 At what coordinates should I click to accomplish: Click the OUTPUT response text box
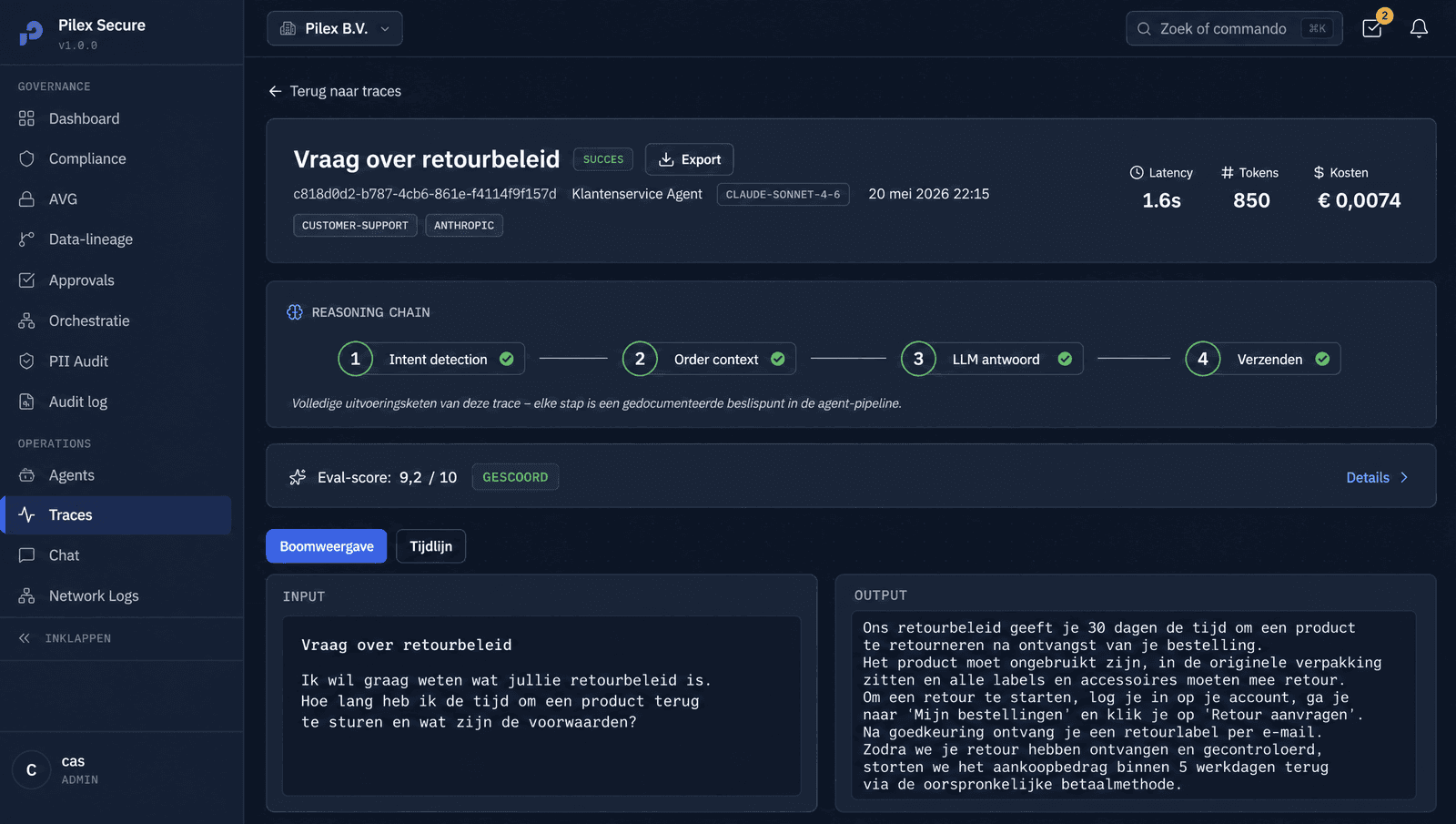pyautogui.click(x=1134, y=706)
